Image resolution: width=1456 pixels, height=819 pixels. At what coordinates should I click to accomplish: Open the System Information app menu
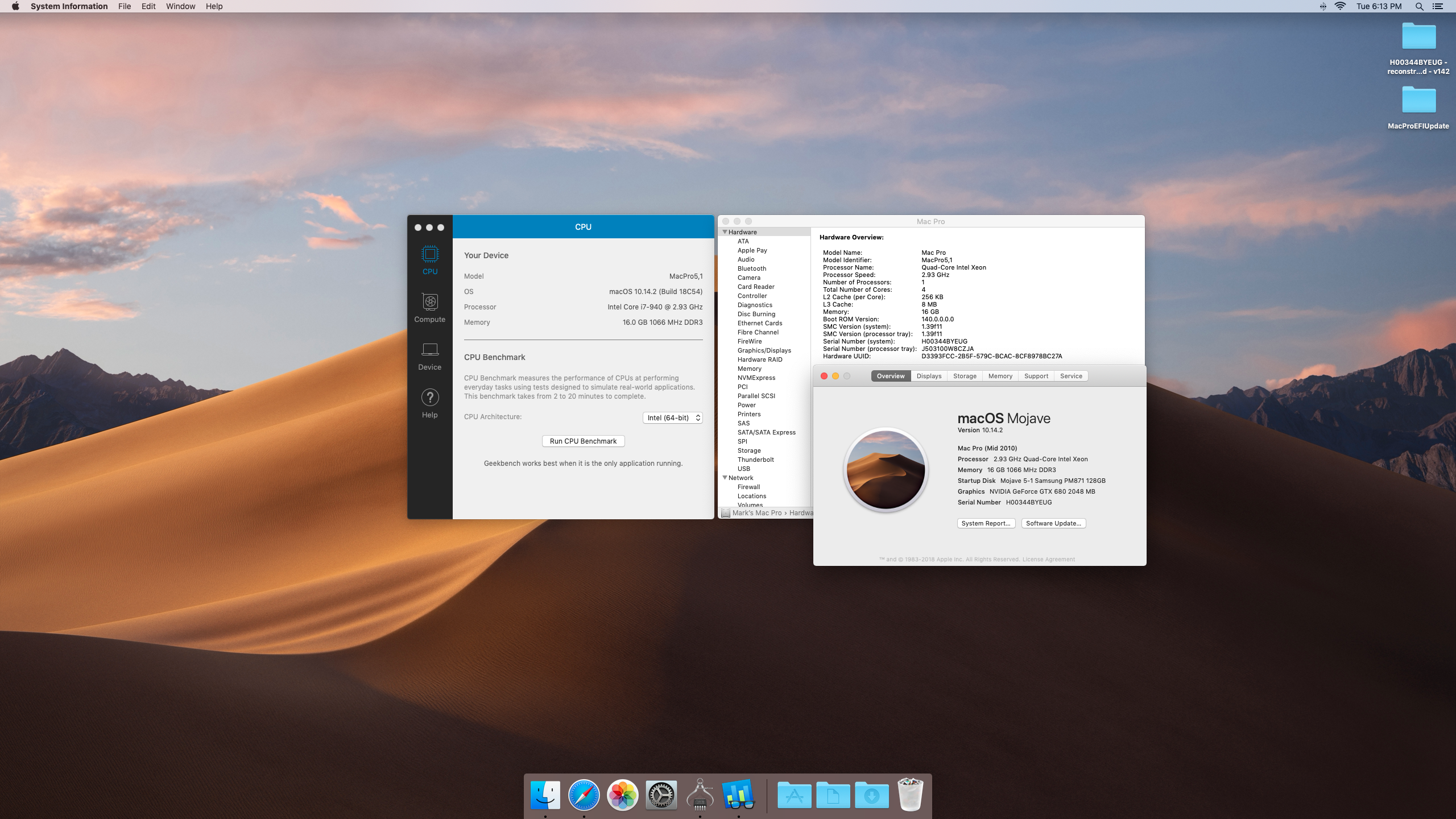tap(69, 6)
